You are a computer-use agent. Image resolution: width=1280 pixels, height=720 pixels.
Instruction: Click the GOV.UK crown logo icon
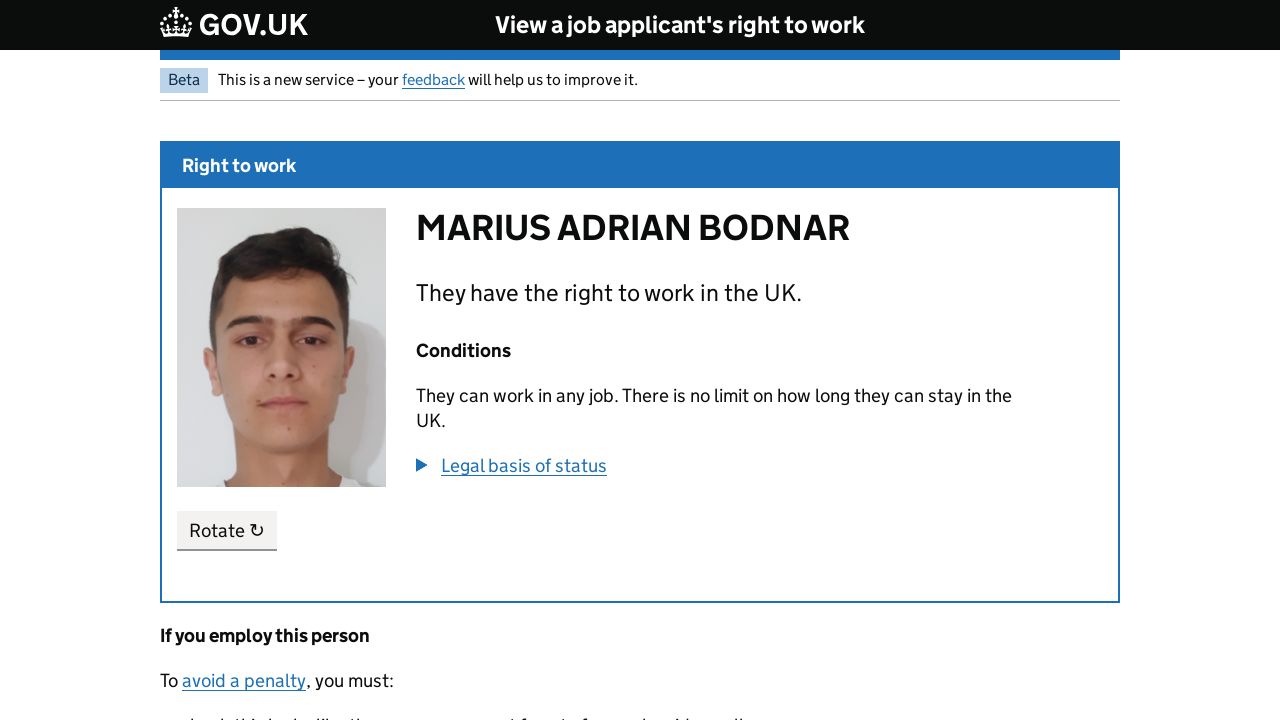(176, 23)
